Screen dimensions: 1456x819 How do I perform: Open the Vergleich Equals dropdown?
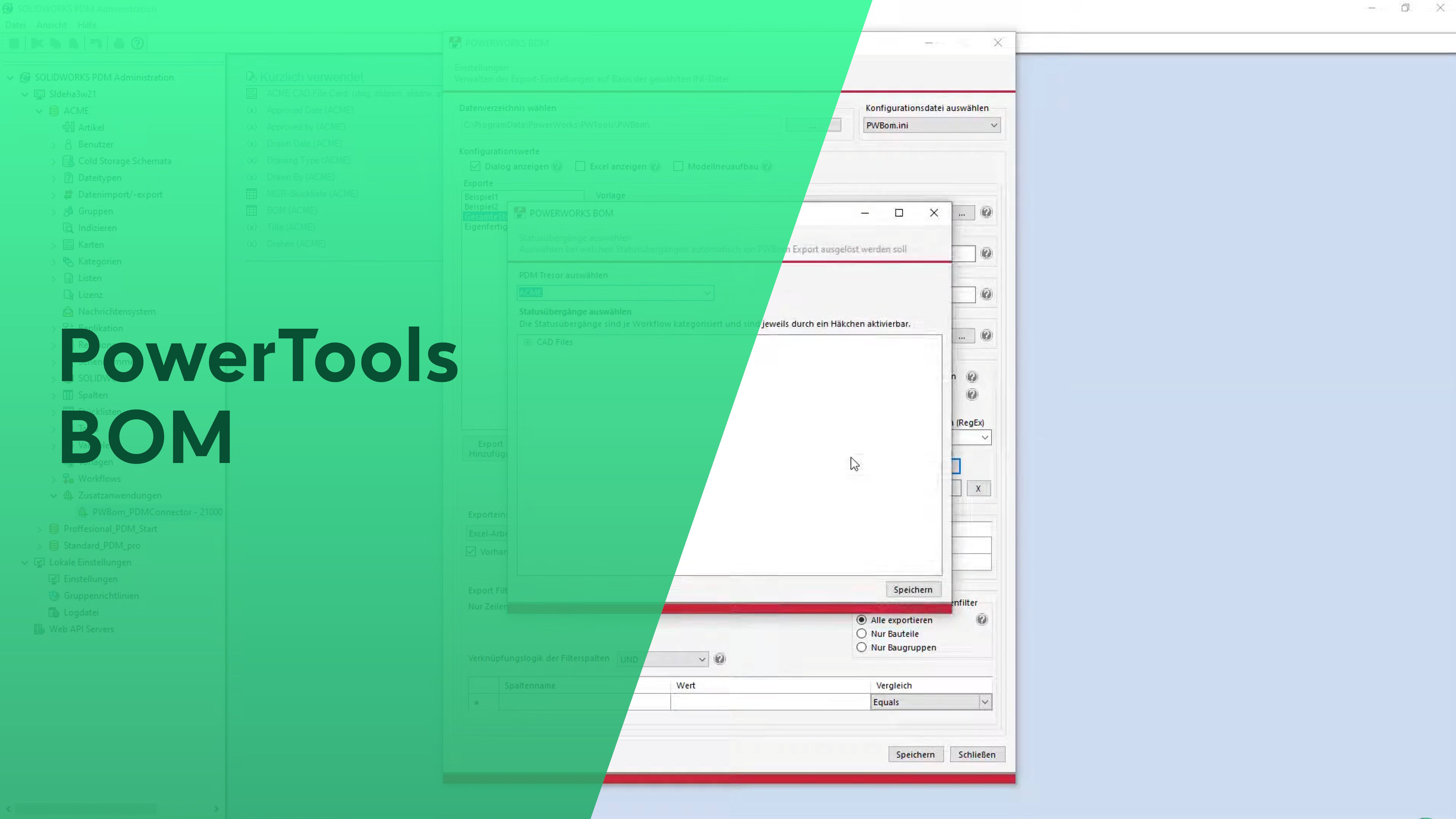tap(984, 702)
